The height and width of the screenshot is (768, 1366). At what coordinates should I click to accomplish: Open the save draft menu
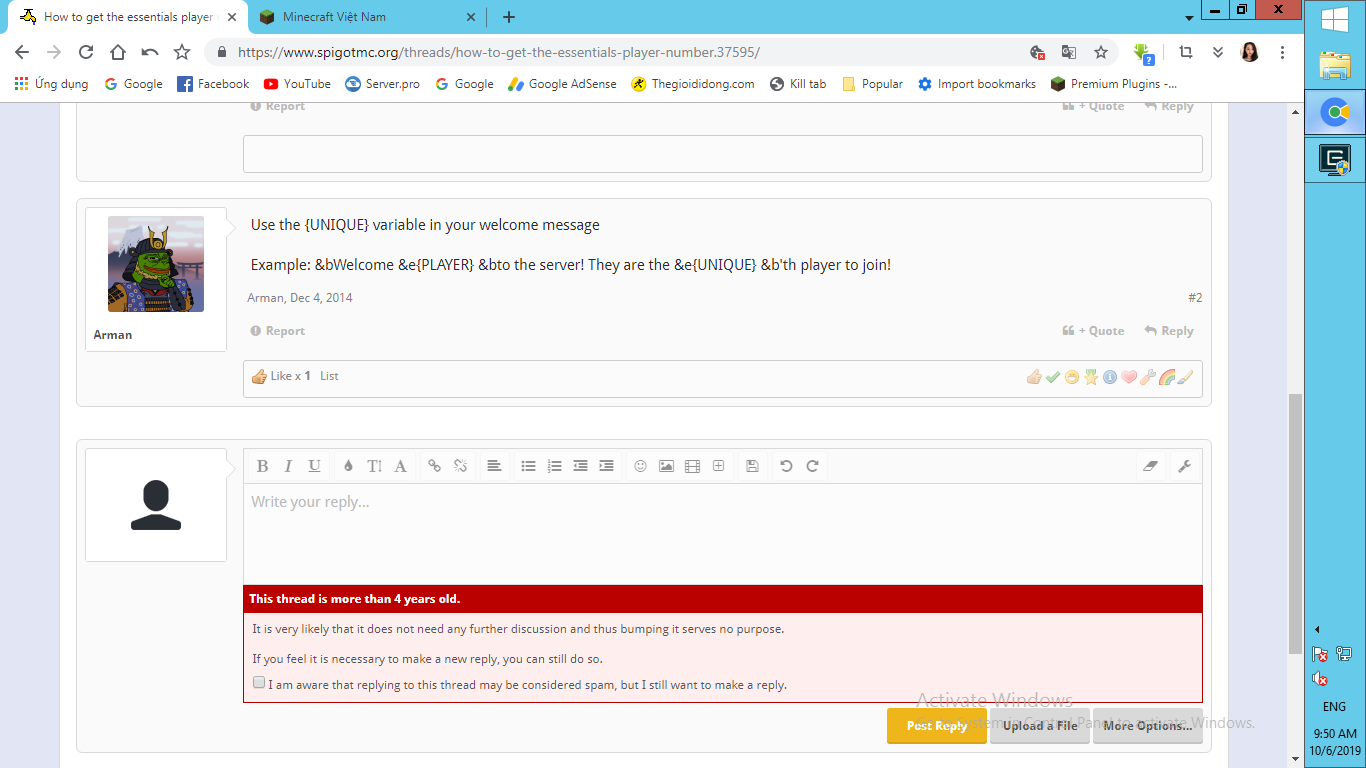coord(752,466)
